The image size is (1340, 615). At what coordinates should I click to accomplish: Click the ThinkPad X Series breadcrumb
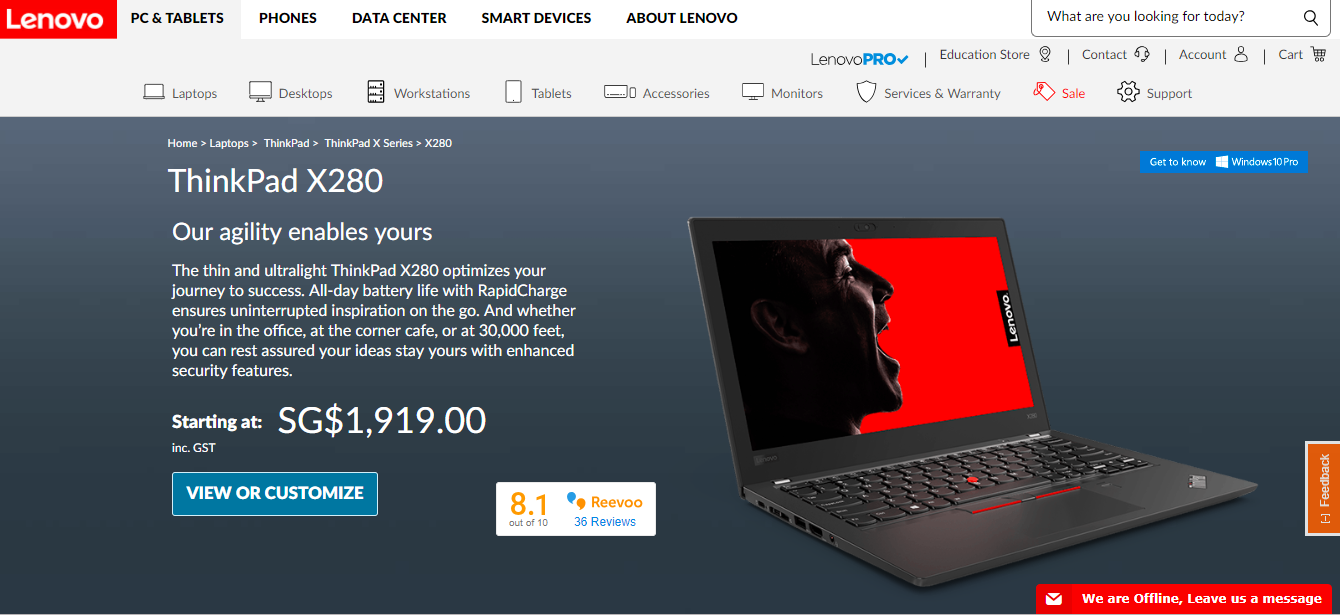[368, 143]
